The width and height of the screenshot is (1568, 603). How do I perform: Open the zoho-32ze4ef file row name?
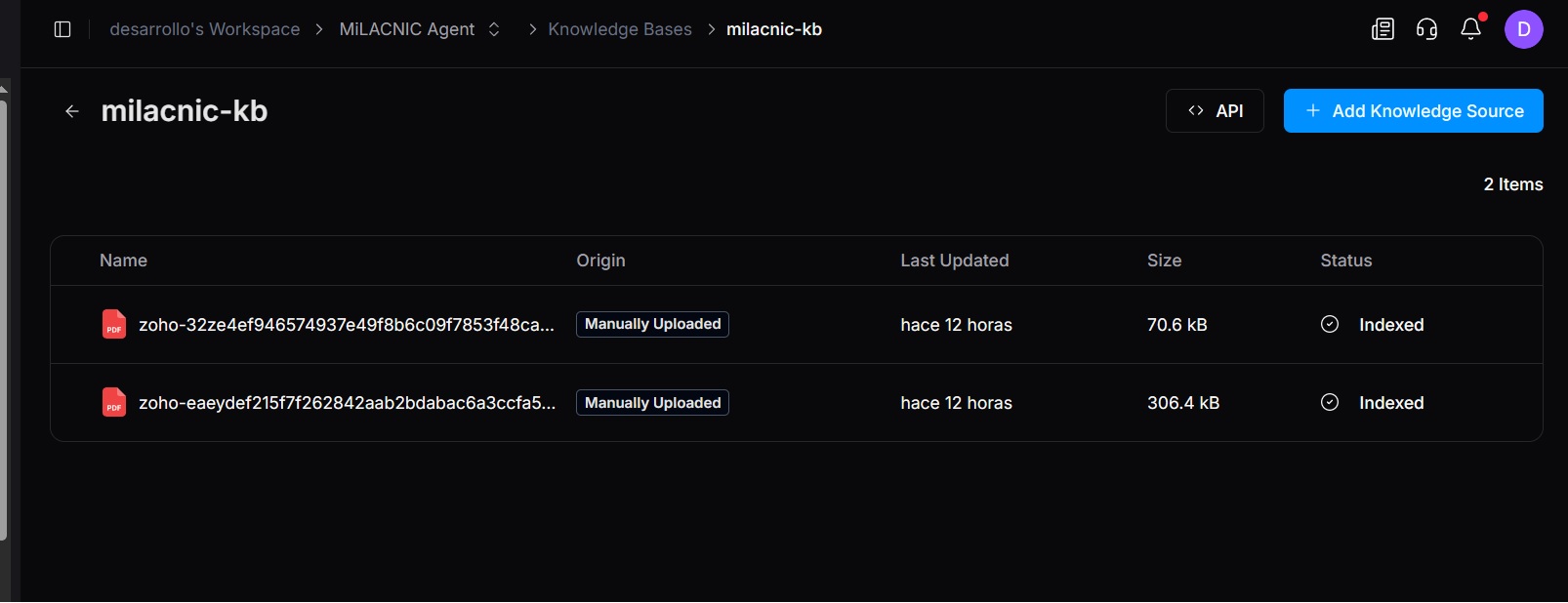[346, 325]
